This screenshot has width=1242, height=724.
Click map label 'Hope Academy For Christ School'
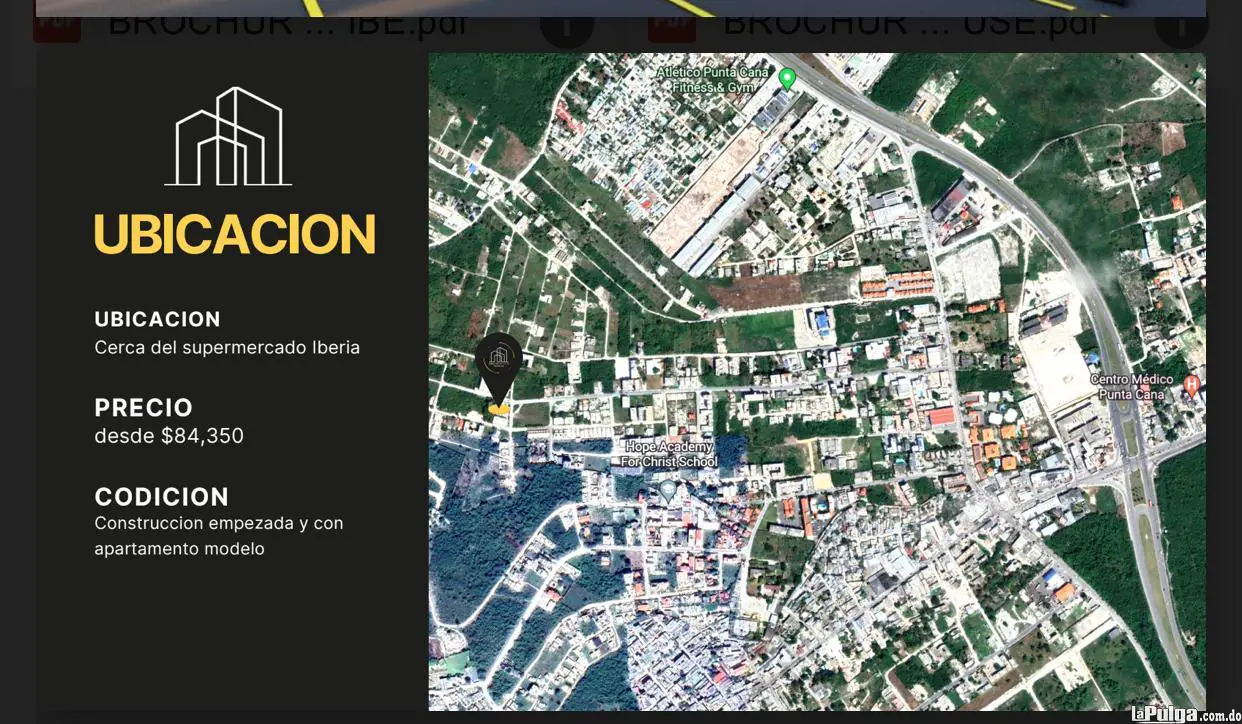pyautogui.click(x=669, y=454)
